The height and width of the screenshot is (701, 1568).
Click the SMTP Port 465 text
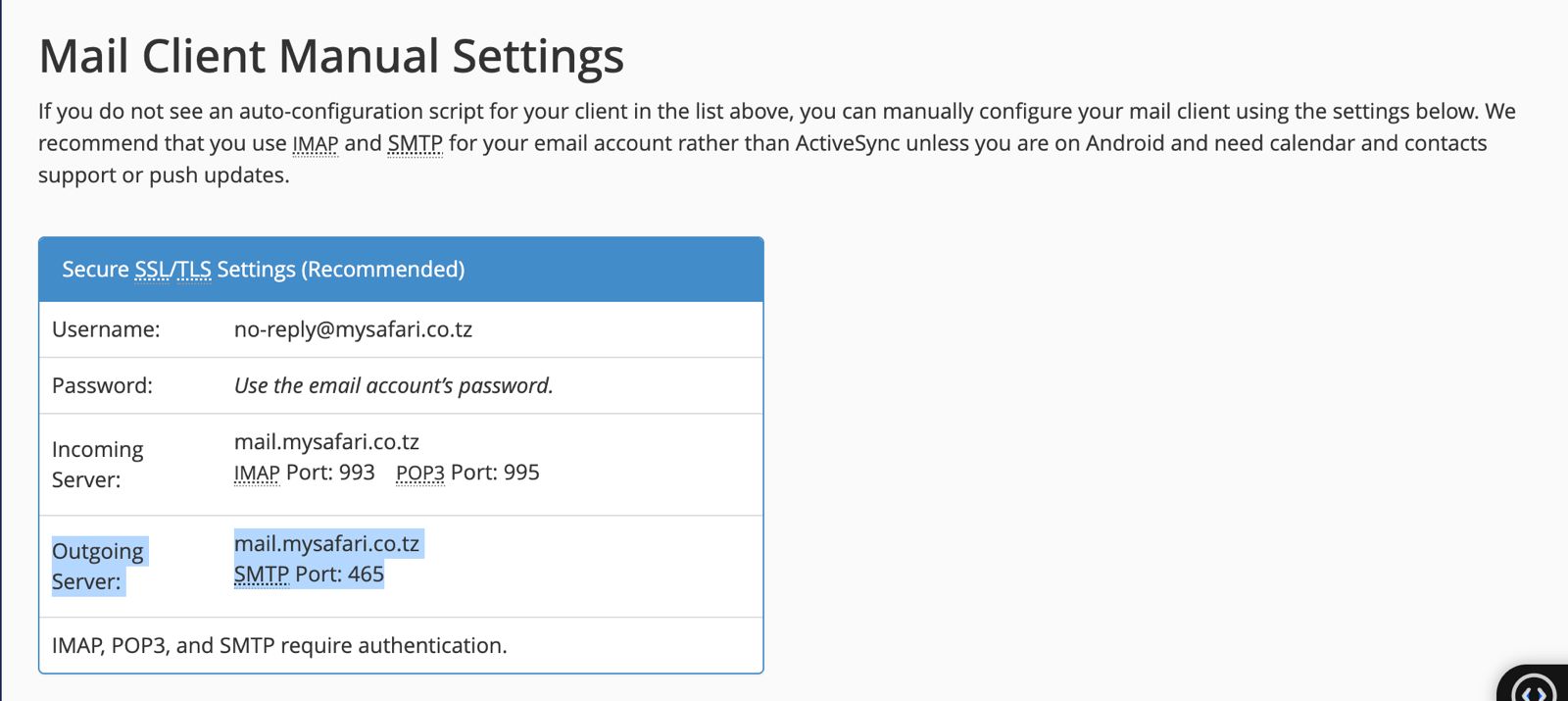(310, 575)
